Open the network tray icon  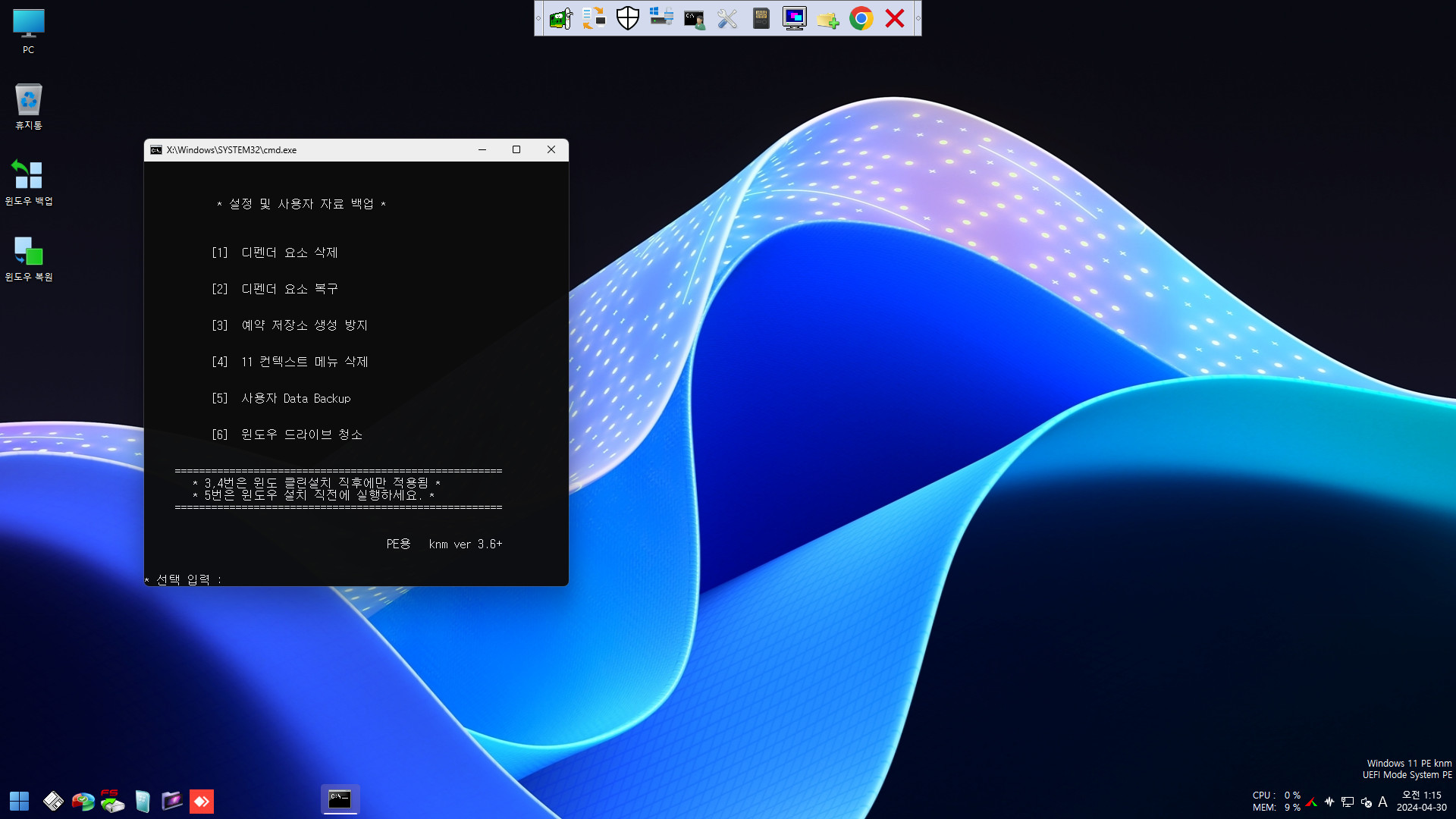click(x=1348, y=802)
